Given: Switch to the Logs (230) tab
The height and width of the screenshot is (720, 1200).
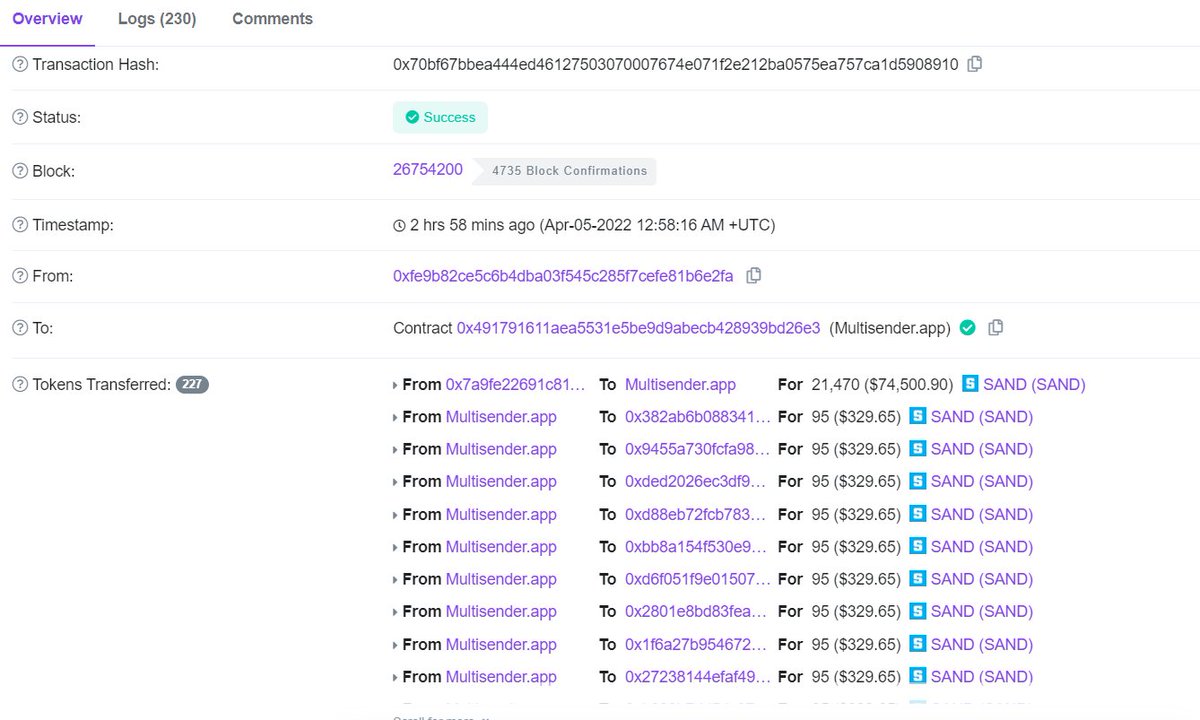Looking at the screenshot, I should pos(155,18).
